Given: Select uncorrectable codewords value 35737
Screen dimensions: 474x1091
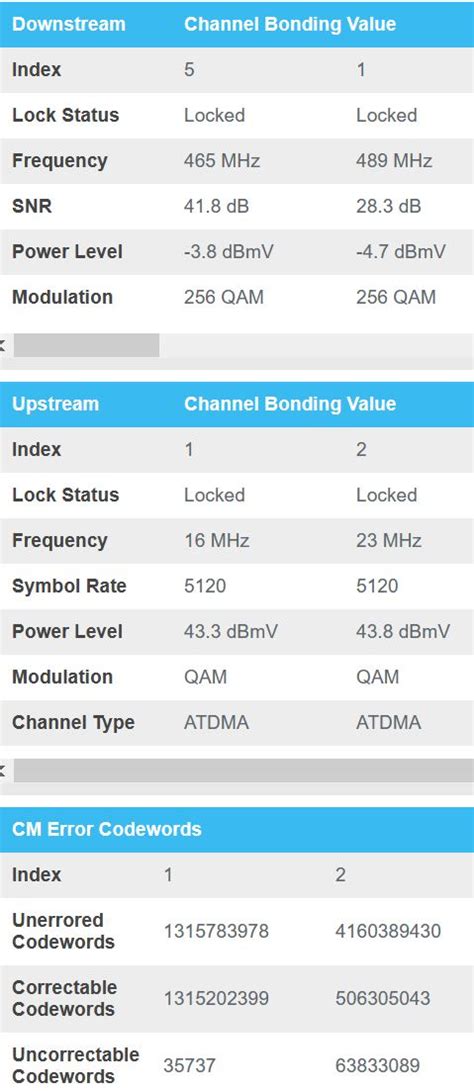Looking at the screenshot, I should pyautogui.click(x=189, y=1066).
